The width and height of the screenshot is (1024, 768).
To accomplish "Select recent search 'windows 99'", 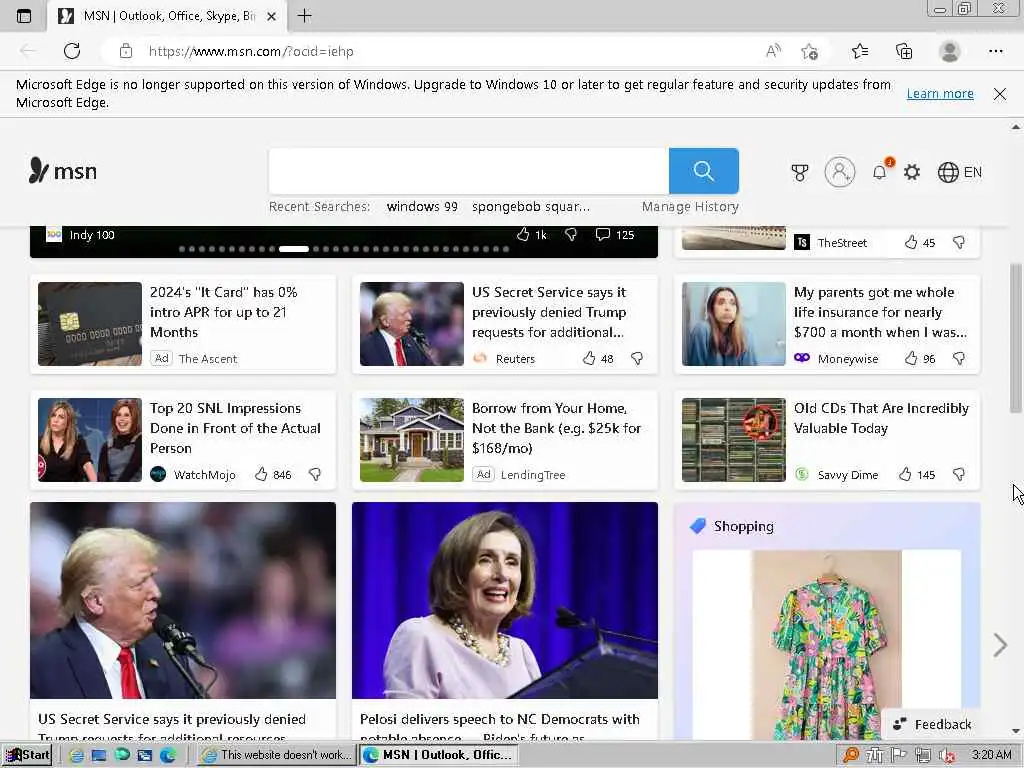I will [x=422, y=206].
